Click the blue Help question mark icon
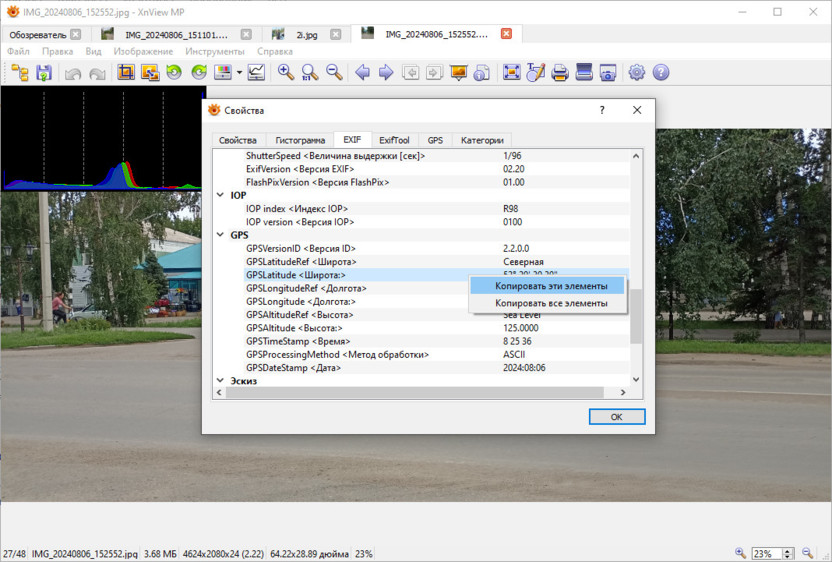This screenshot has height=562, width=832. [660, 72]
